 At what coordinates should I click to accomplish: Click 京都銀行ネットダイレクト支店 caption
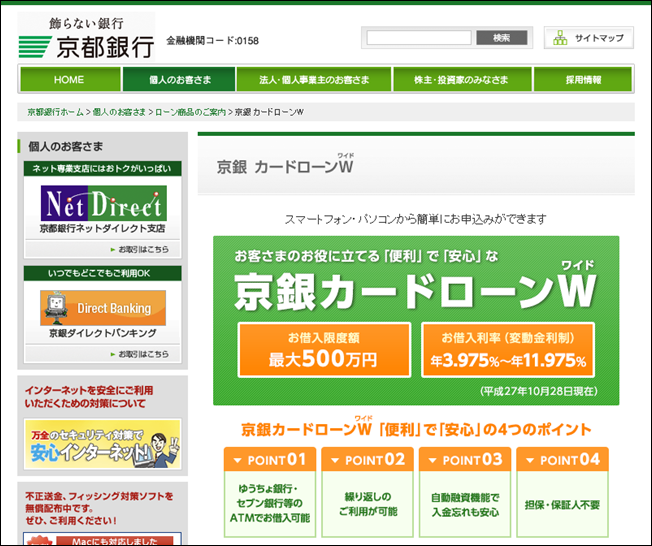click(103, 229)
